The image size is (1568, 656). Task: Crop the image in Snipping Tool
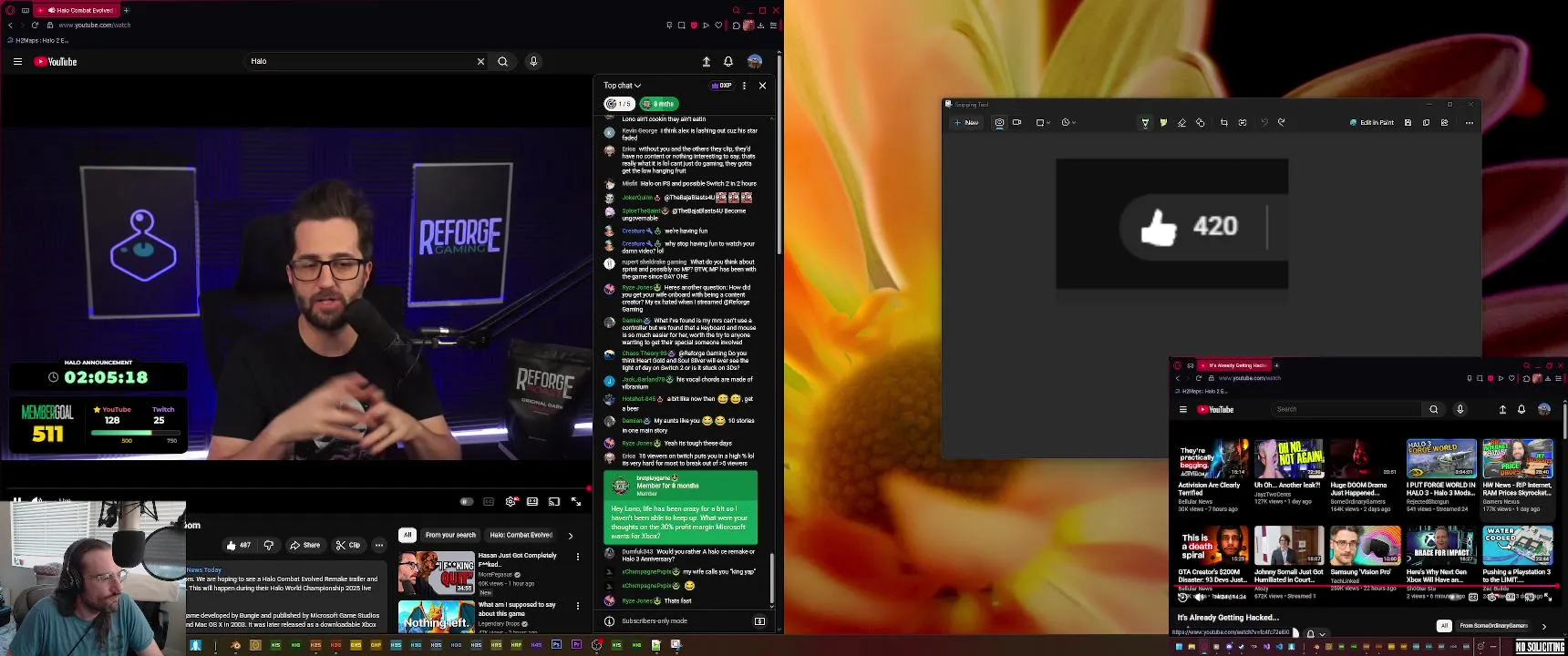point(1224,122)
